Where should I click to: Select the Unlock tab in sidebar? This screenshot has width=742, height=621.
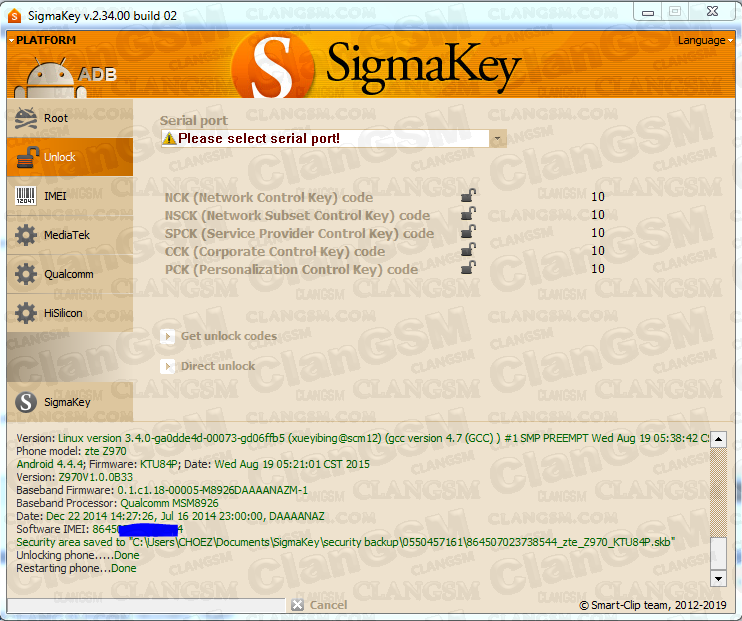tap(70, 157)
